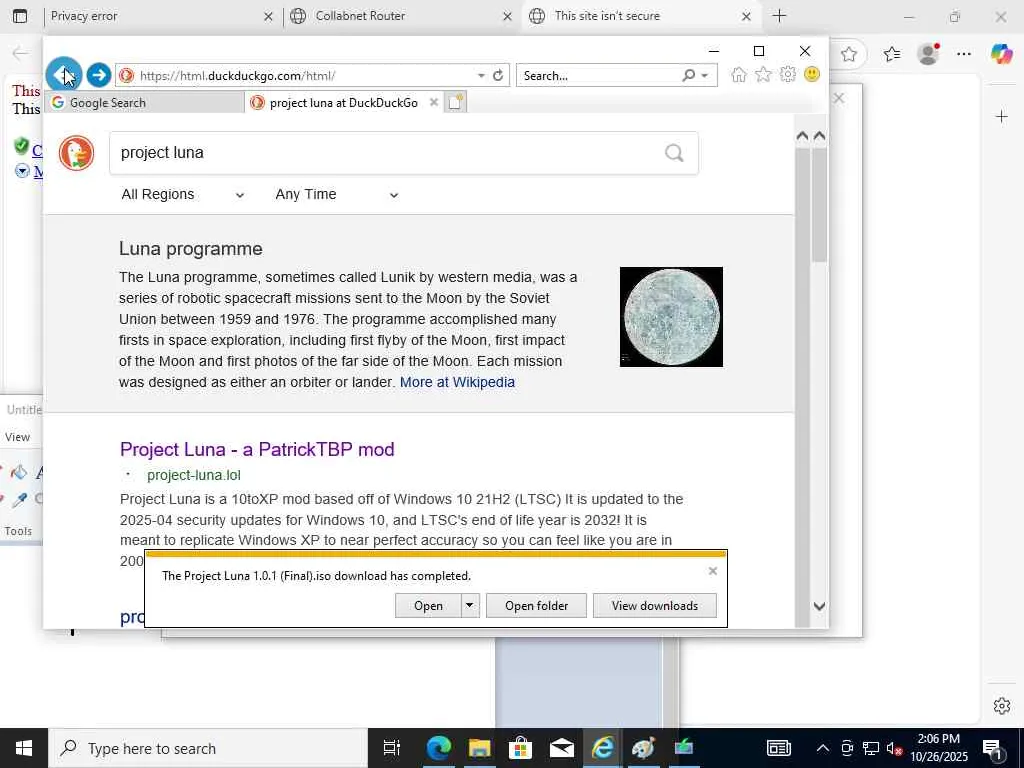Open Edge profile icon

pos(928,54)
